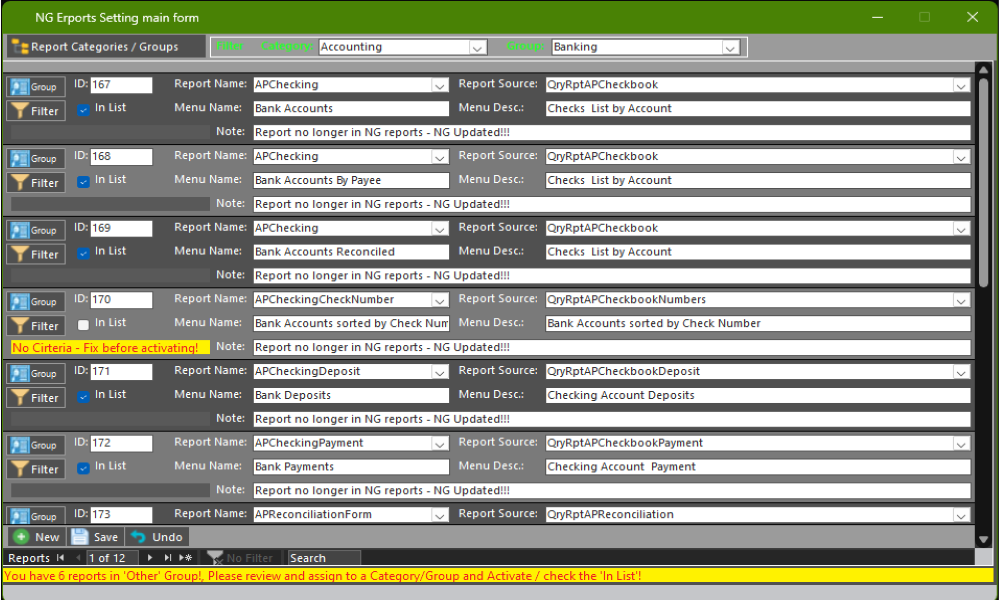This screenshot has width=1000, height=600.
Task: Click the Filter funnel button for report 168
Action: pos(36,183)
